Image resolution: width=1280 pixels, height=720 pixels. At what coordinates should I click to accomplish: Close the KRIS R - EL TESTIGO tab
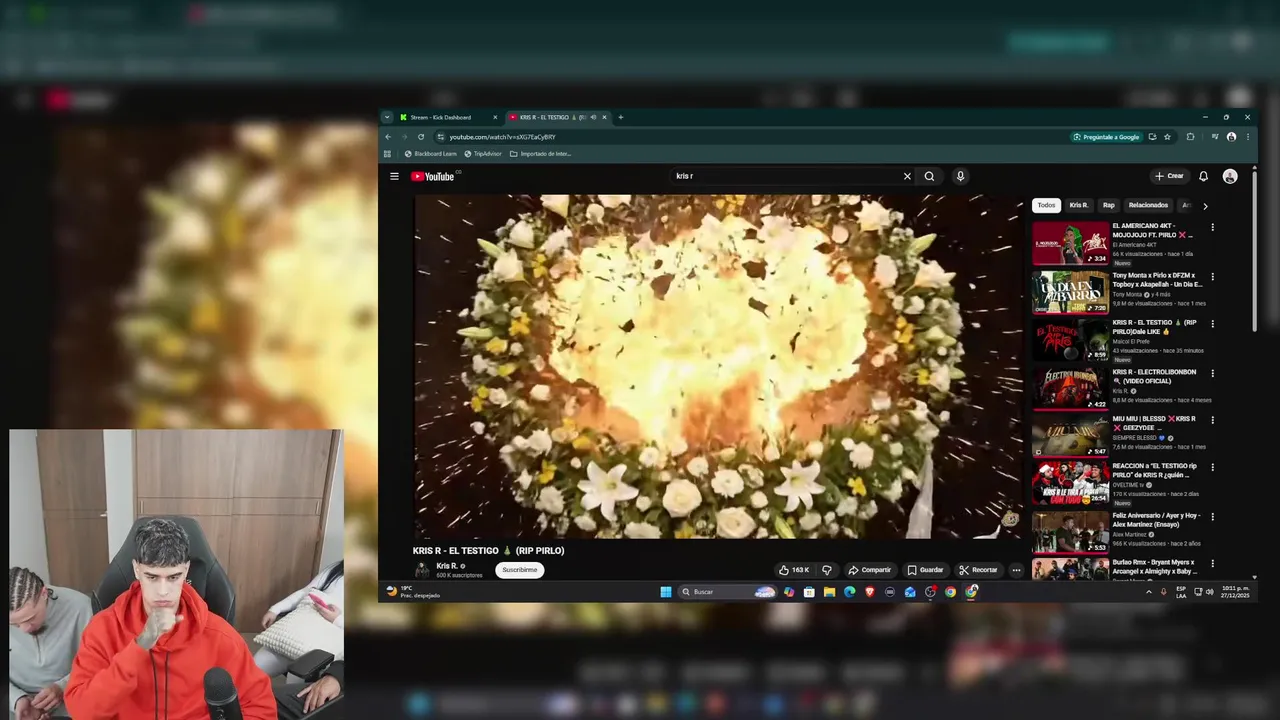pos(604,117)
